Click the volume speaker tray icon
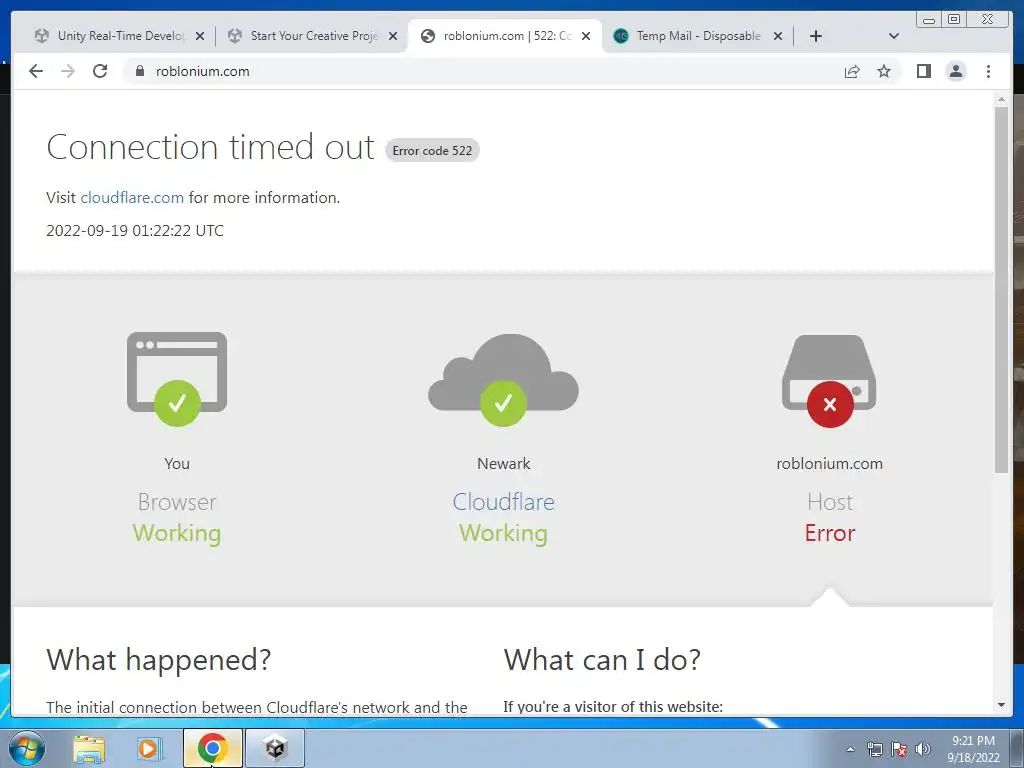The width and height of the screenshot is (1024, 768). tap(923, 749)
